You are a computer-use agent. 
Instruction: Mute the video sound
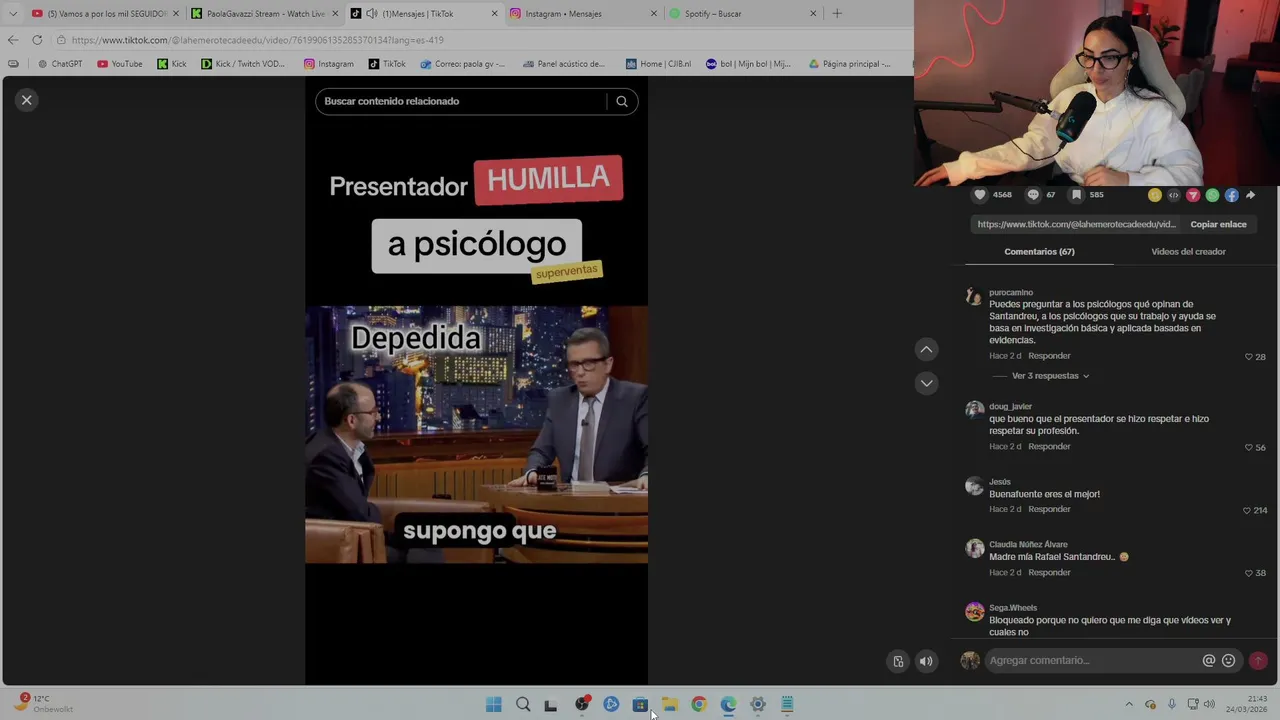926,661
